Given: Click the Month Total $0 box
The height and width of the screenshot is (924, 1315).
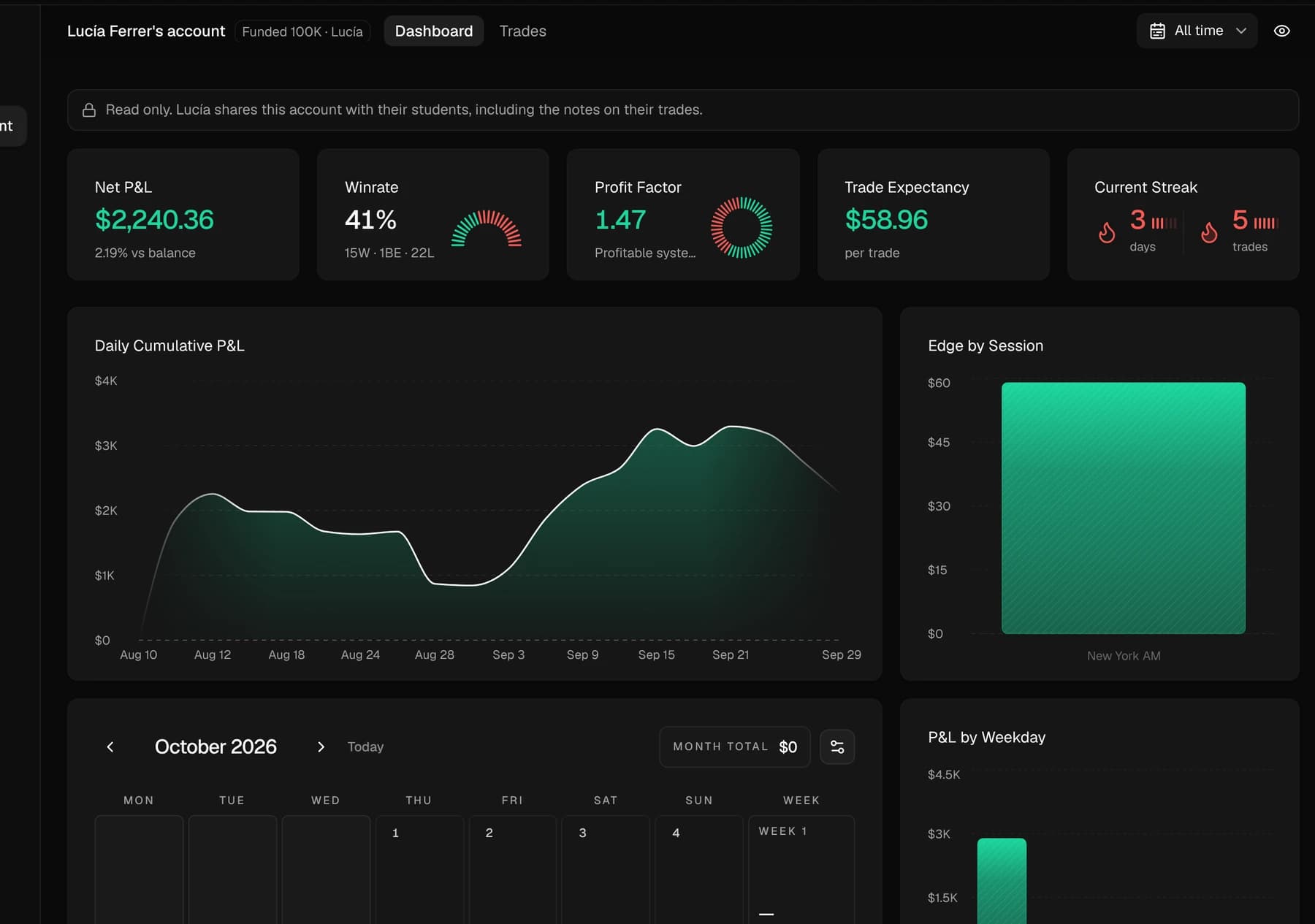Looking at the screenshot, I should [x=734, y=747].
